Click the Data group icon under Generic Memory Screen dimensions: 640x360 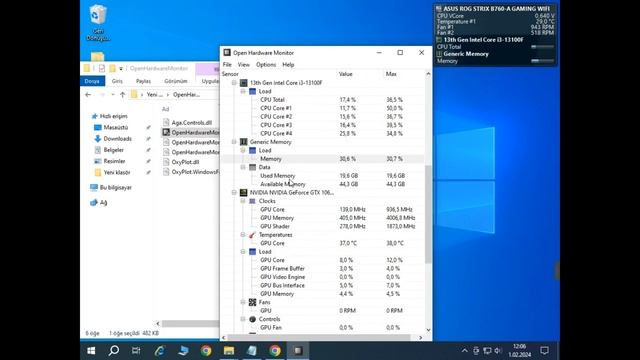252,167
